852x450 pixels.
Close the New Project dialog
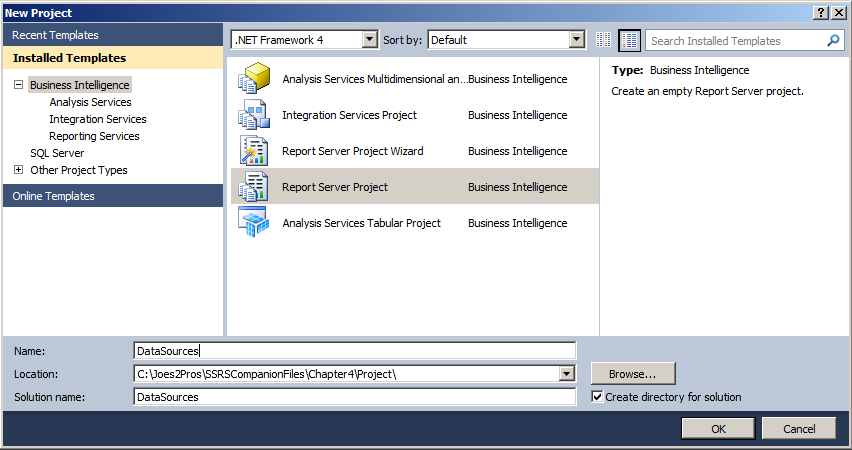point(838,12)
